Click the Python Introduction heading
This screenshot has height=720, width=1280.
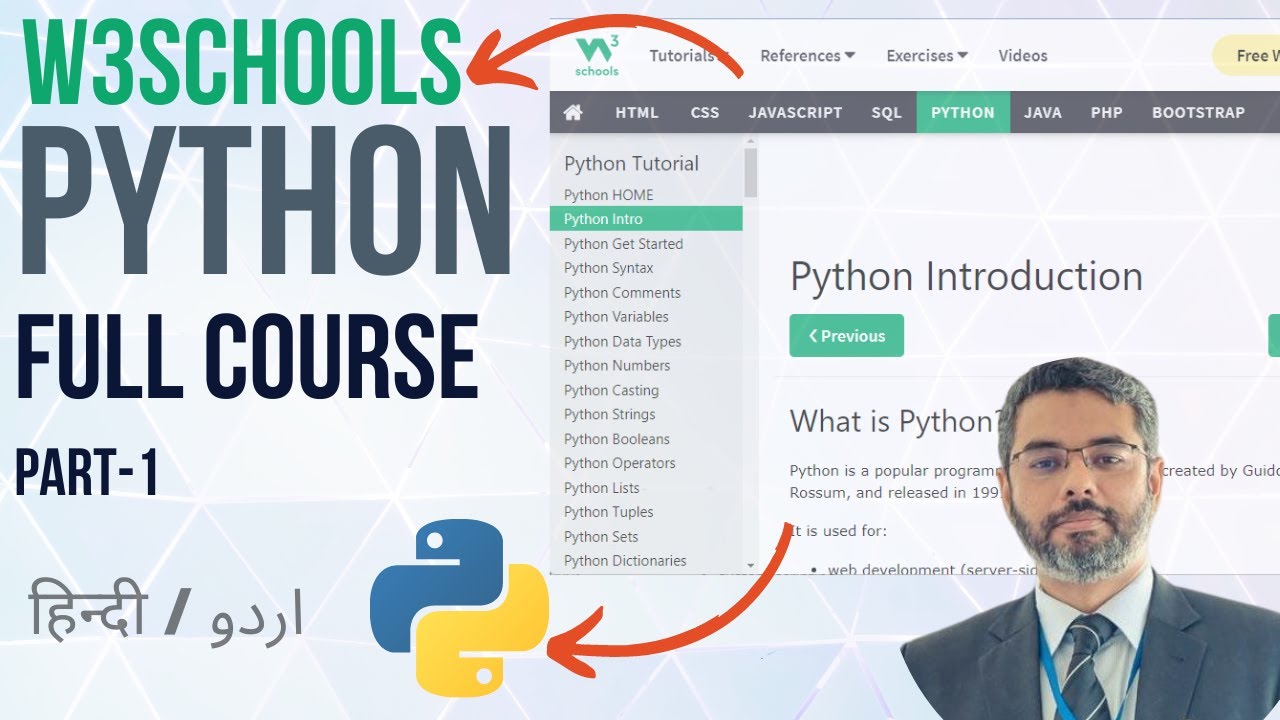[966, 277]
